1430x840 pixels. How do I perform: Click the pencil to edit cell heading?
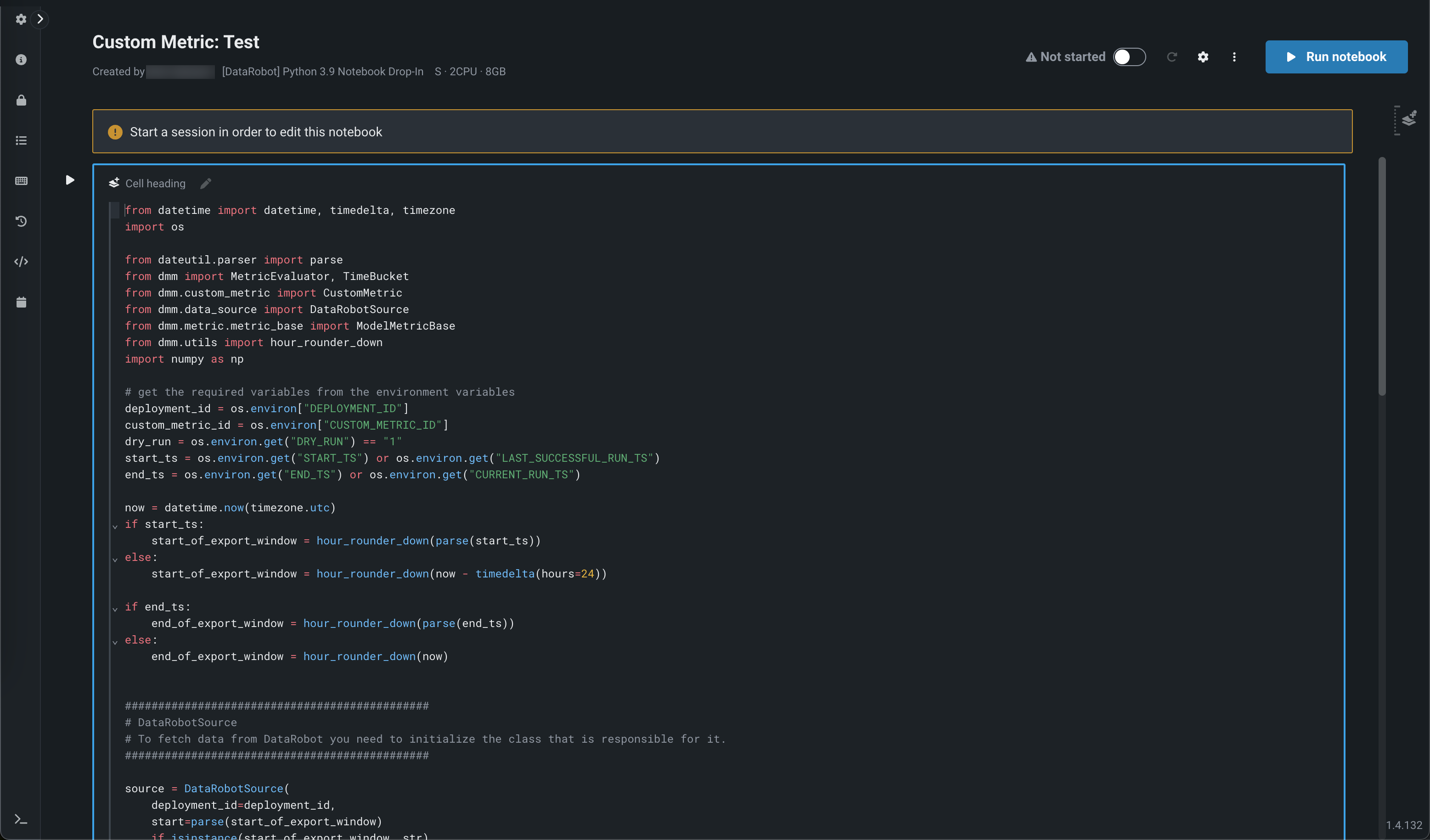[x=206, y=183]
